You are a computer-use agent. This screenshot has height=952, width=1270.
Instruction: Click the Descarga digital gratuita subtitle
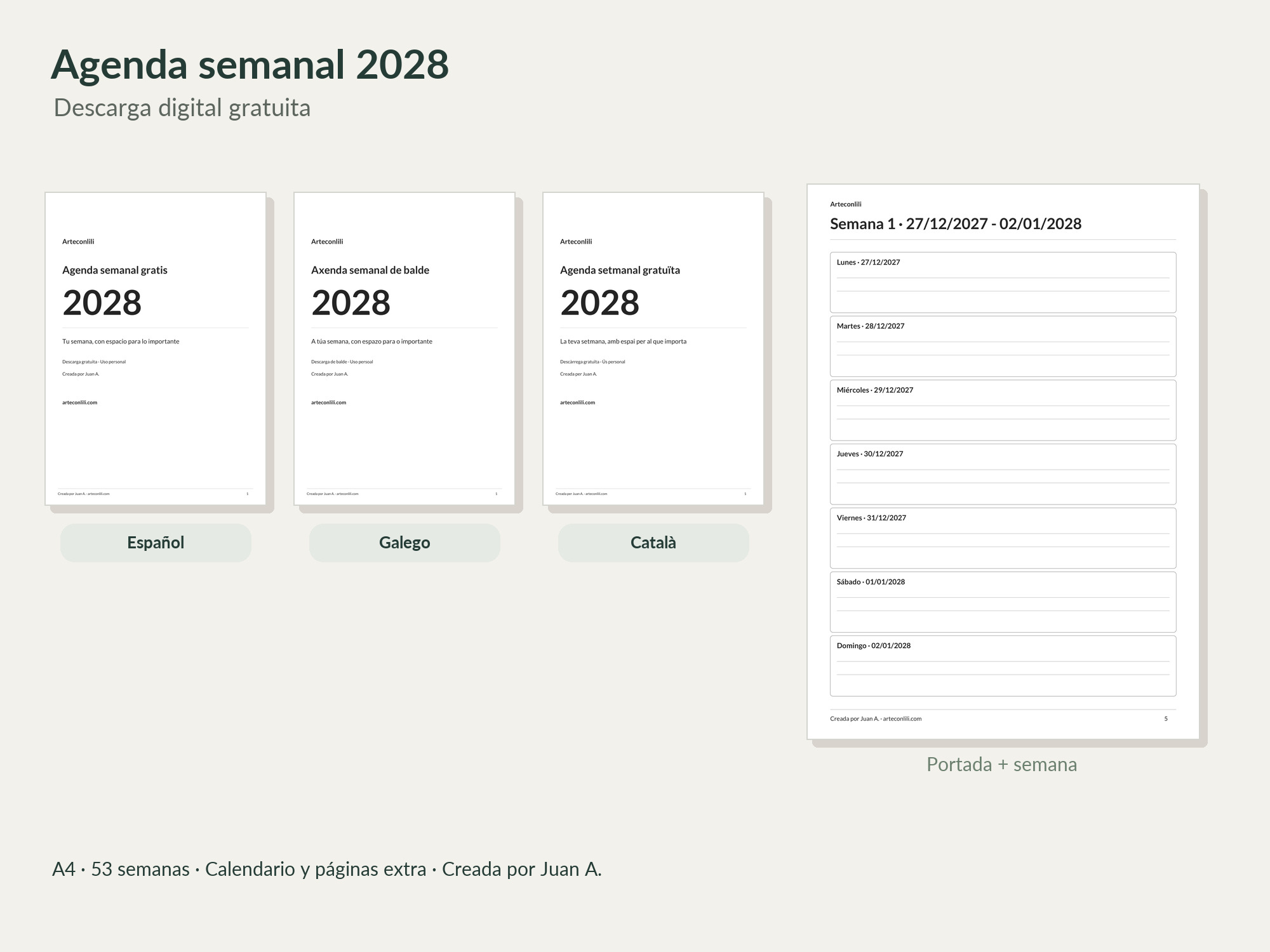(182, 108)
